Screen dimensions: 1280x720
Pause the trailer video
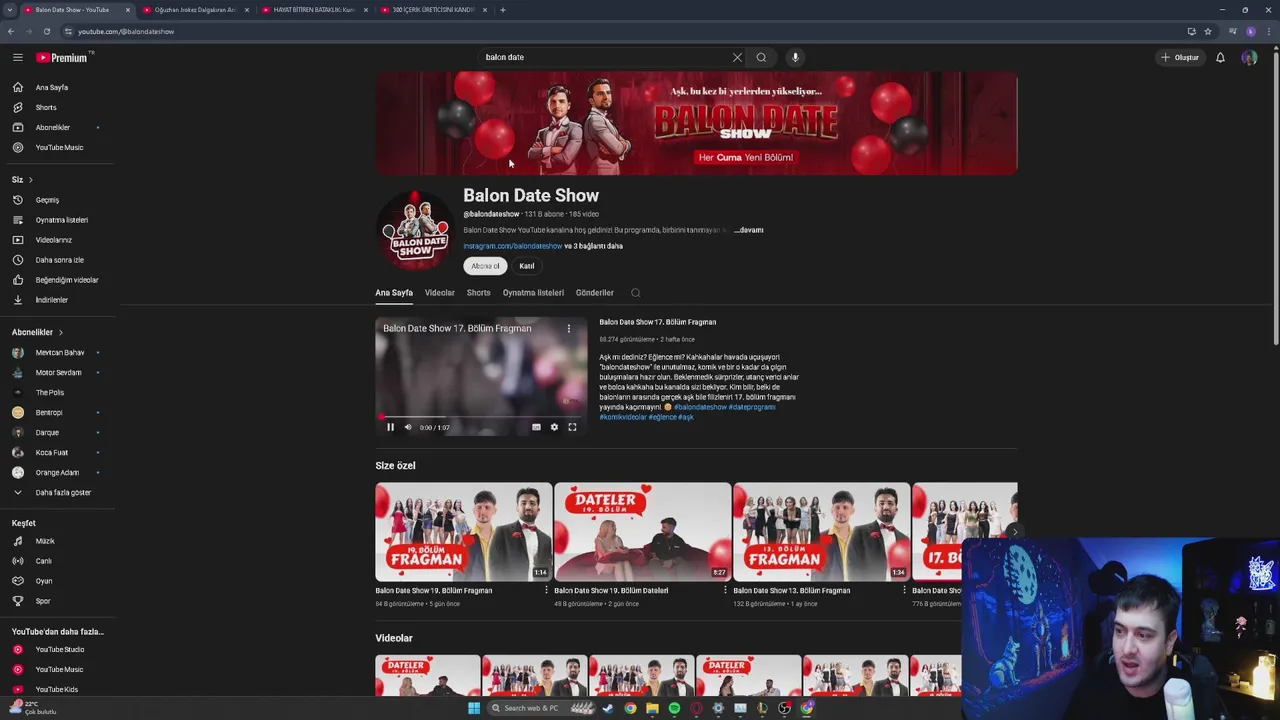click(x=390, y=427)
